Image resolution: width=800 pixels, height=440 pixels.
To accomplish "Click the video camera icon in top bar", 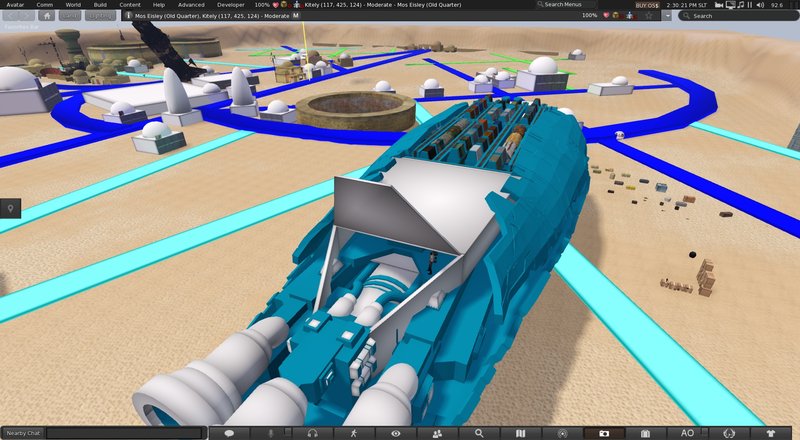I will [719, 5].
